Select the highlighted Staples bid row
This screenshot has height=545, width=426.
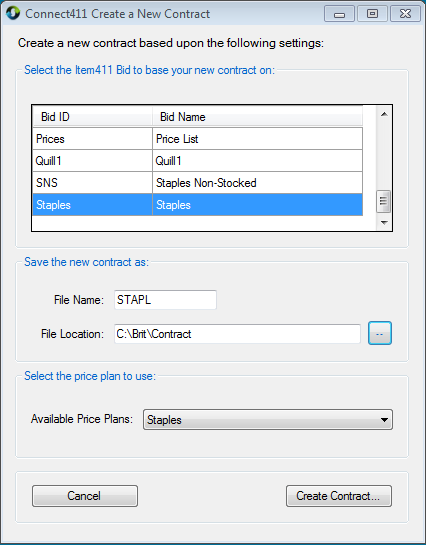[197, 205]
